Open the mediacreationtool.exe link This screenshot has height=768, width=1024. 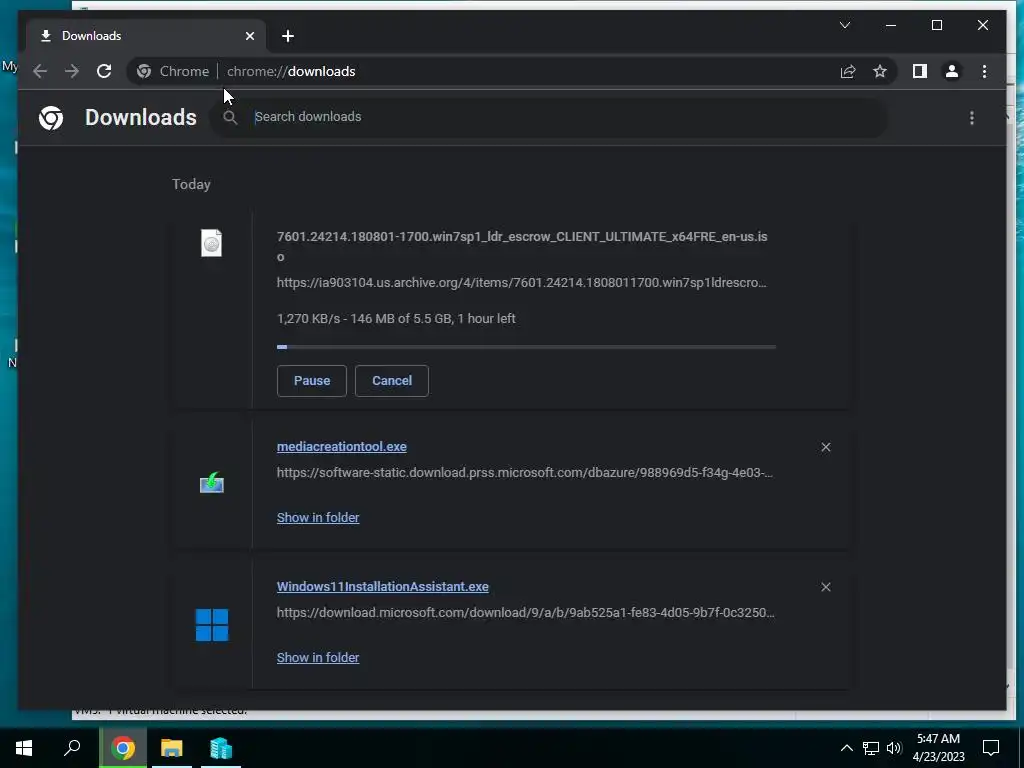point(342,447)
